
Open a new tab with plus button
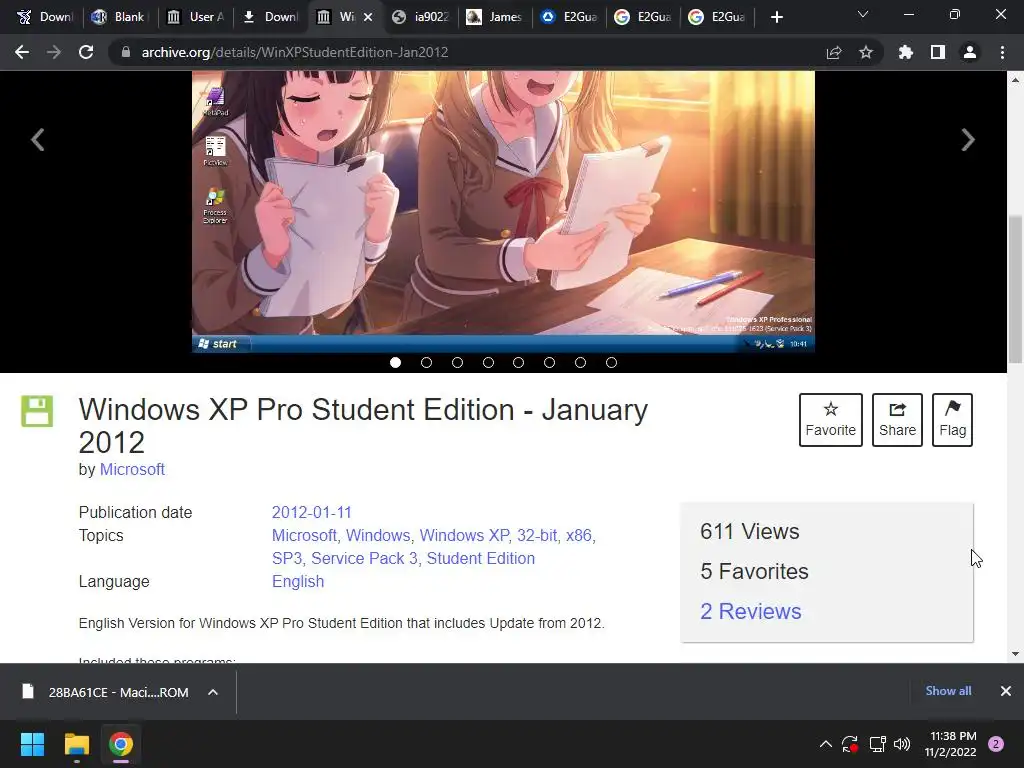(776, 17)
